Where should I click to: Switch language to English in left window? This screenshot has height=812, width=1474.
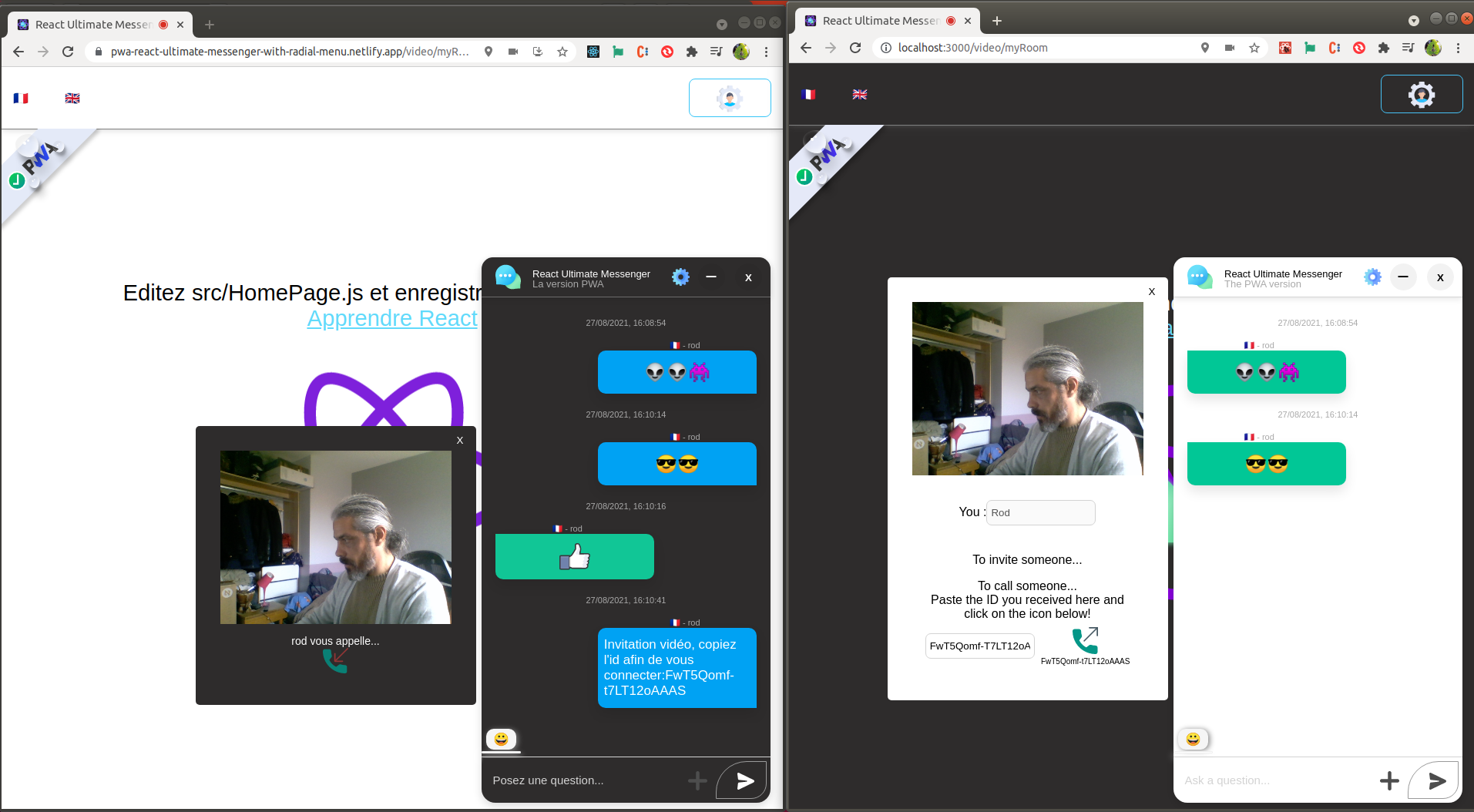(x=72, y=98)
